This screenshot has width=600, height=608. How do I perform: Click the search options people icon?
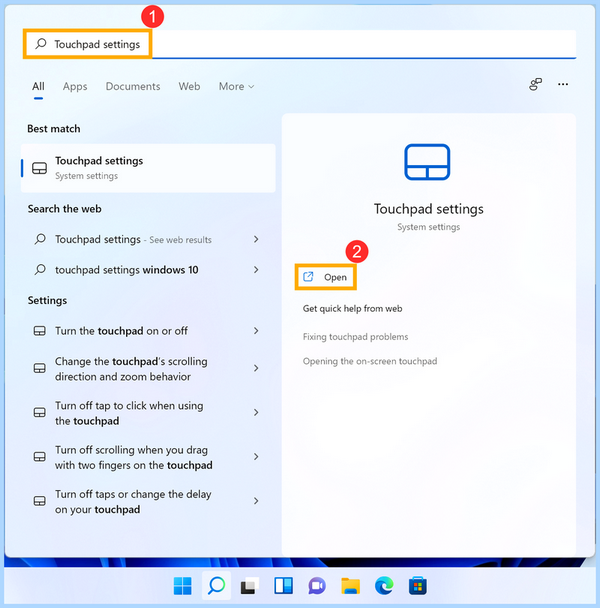coord(535,84)
